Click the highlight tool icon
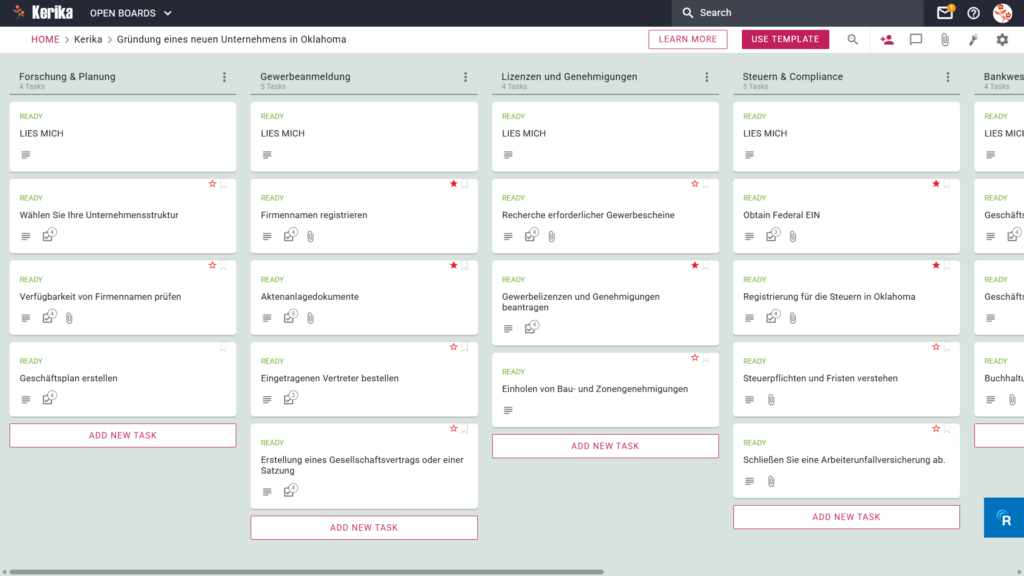 tap(973, 40)
